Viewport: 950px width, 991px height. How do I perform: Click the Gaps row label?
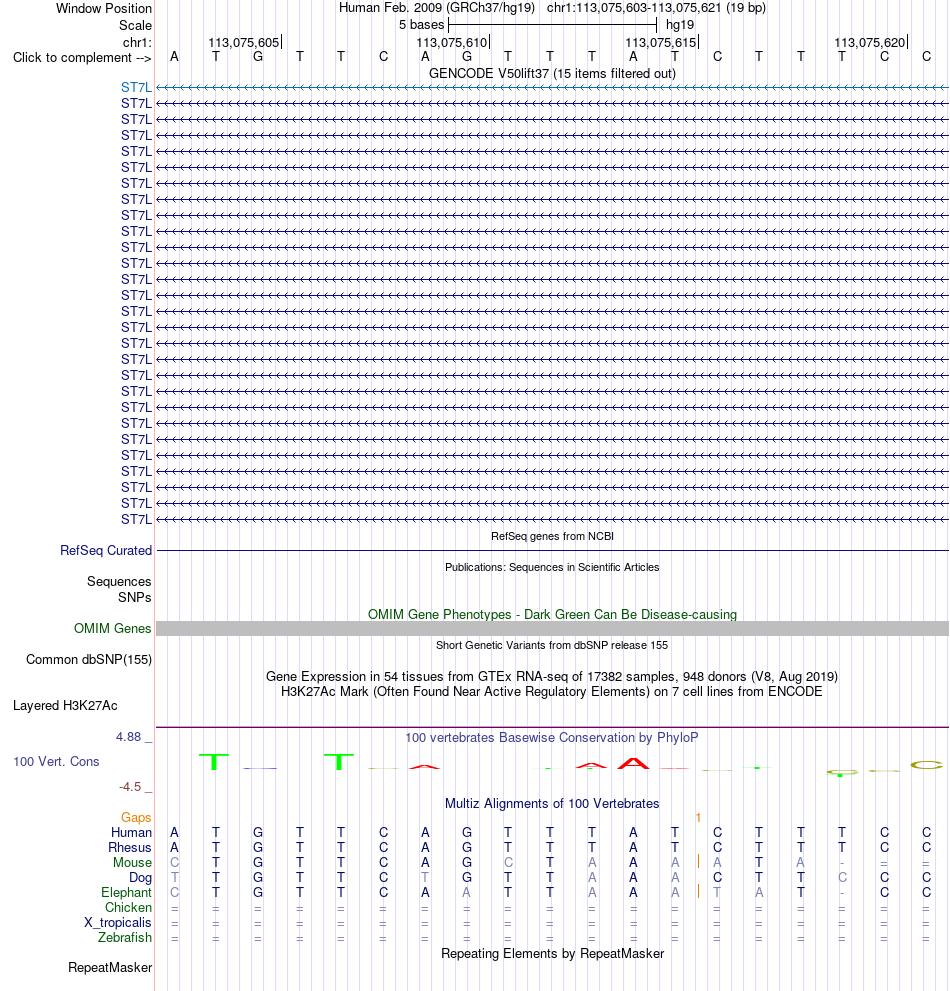(137, 818)
